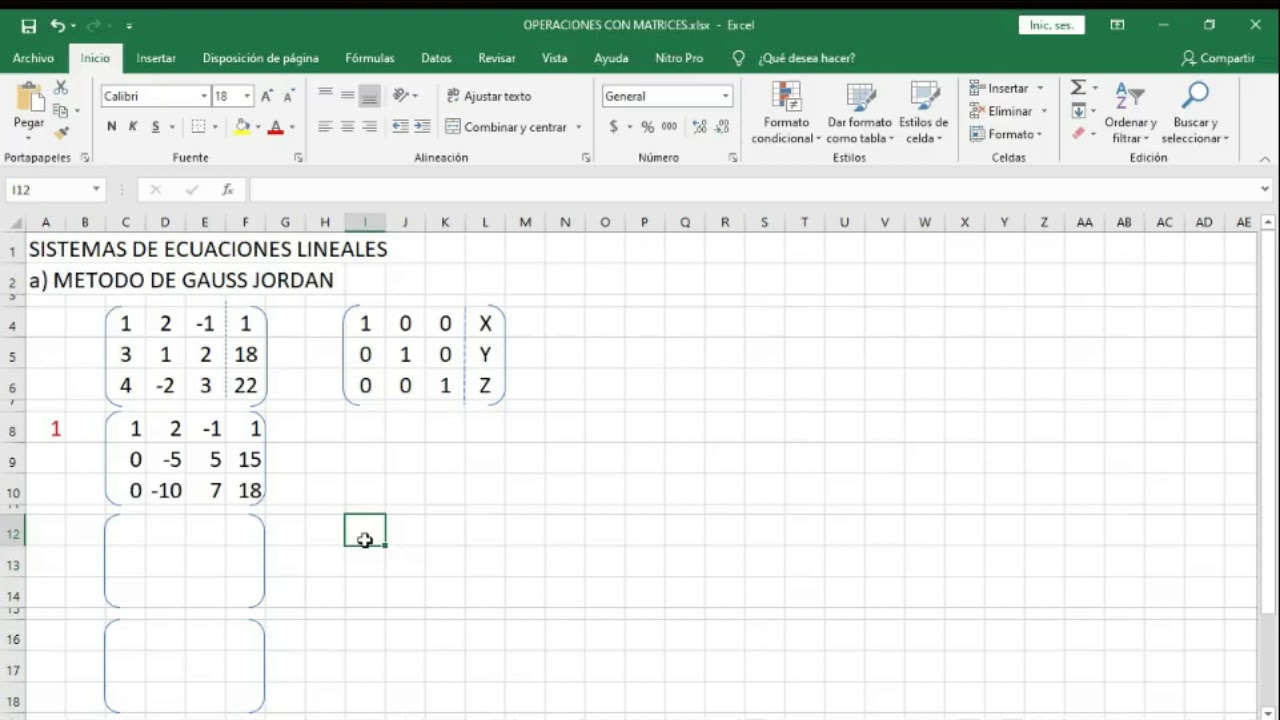The width and height of the screenshot is (1280, 720).
Task: Switch to Insertar tab
Action: (x=156, y=58)
